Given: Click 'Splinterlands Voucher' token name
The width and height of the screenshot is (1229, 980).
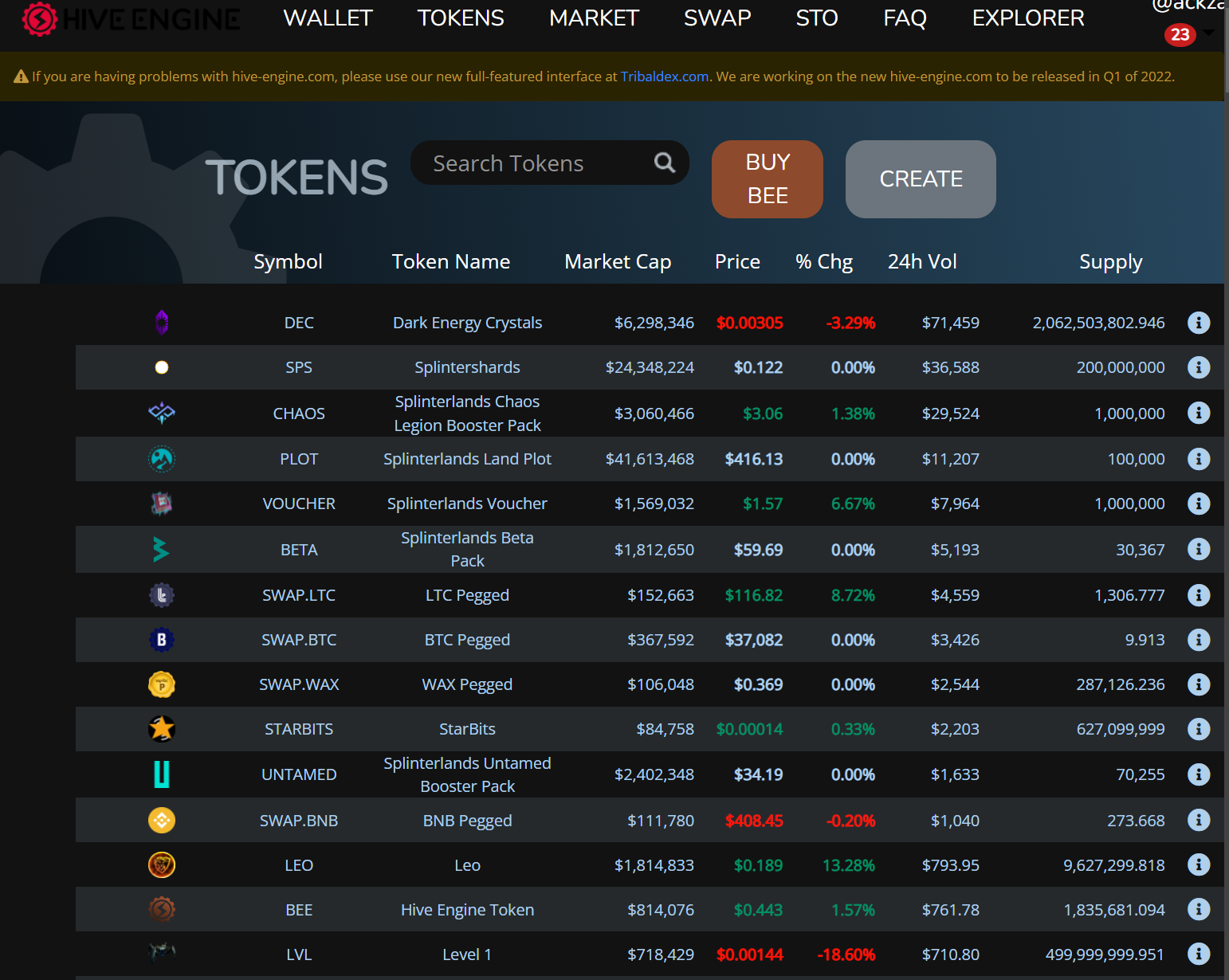Looking at the screenshot, I should [467, 504].
